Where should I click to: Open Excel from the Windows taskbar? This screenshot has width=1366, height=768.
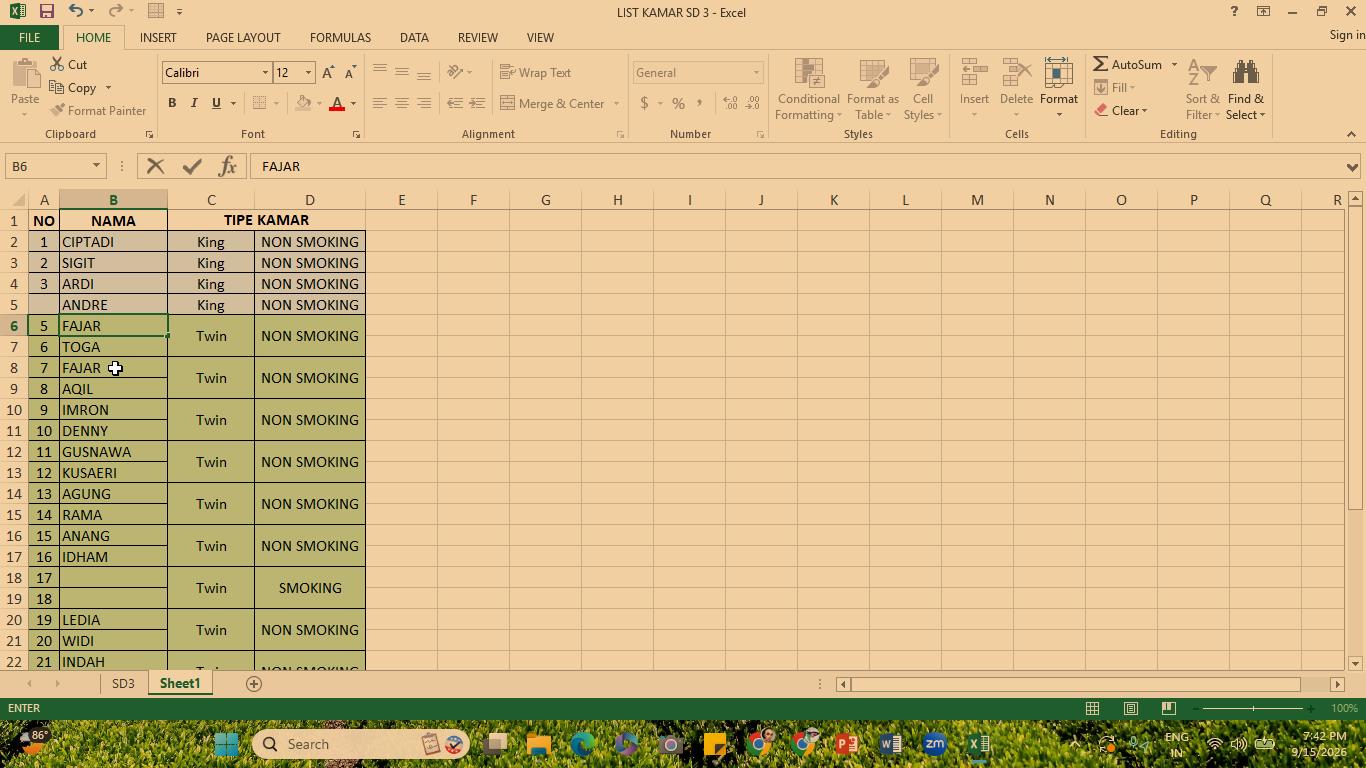(x=979, y=744)
